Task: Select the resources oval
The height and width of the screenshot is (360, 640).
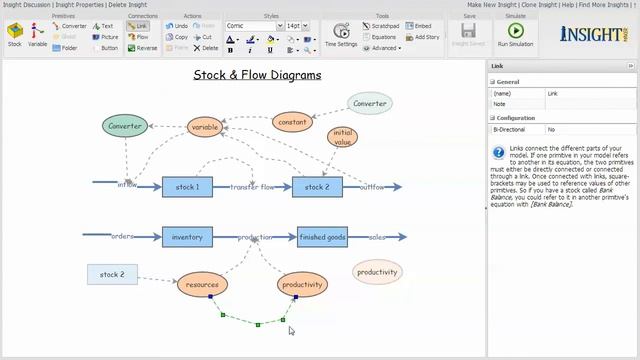Action: tap(202, 284)
